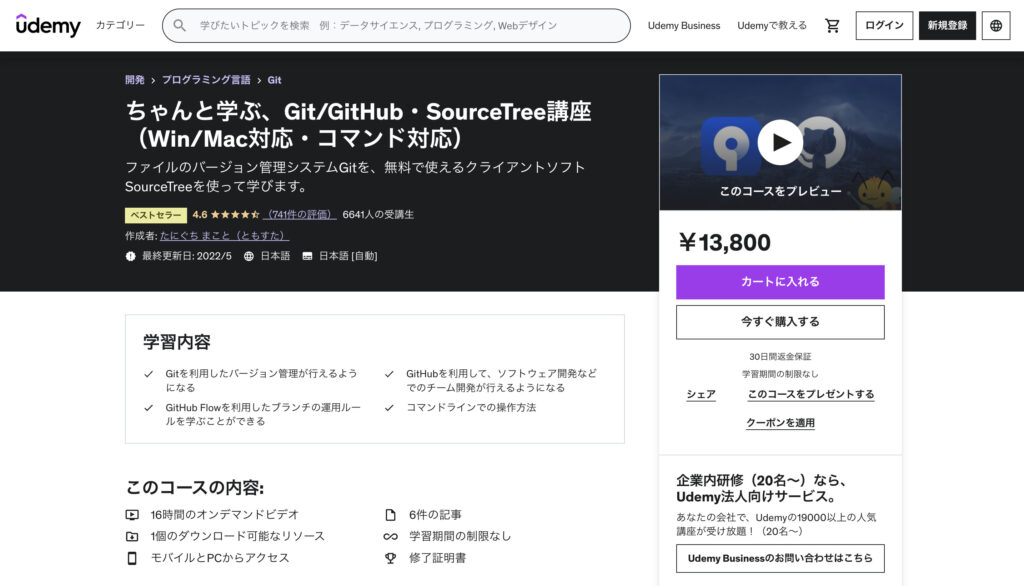
Task: Go to Git breadcrumb
Action: tap(274, 80)
